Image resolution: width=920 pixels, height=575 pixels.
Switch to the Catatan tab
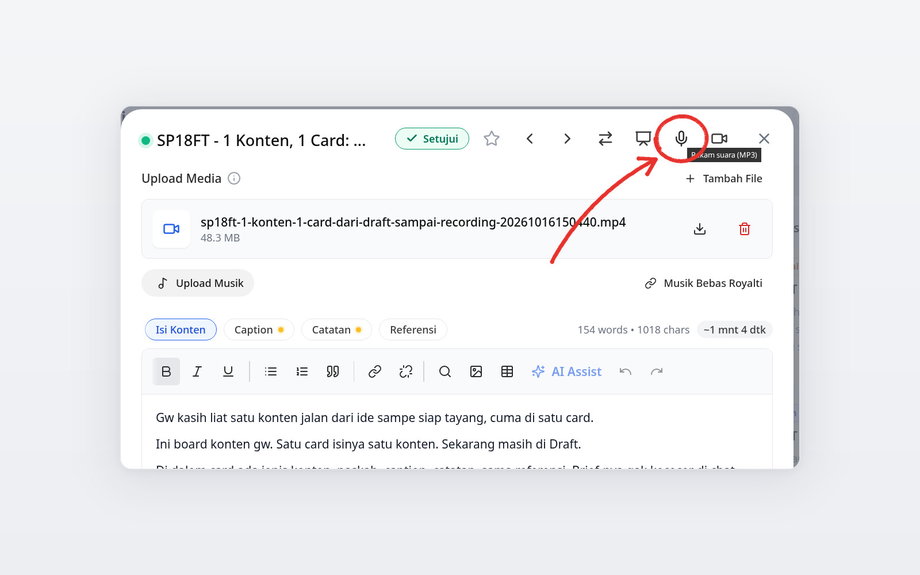pos(336,330)
